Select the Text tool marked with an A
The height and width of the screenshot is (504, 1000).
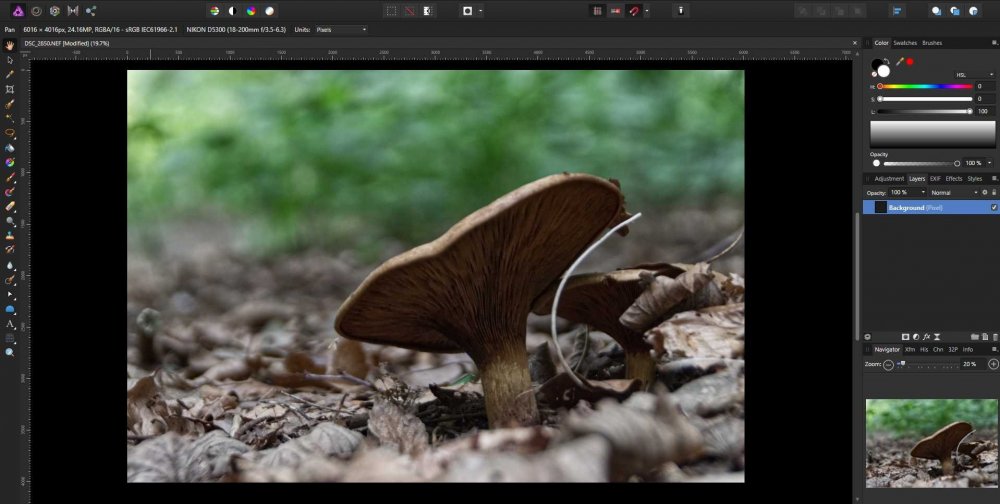[x=9, y=324]
